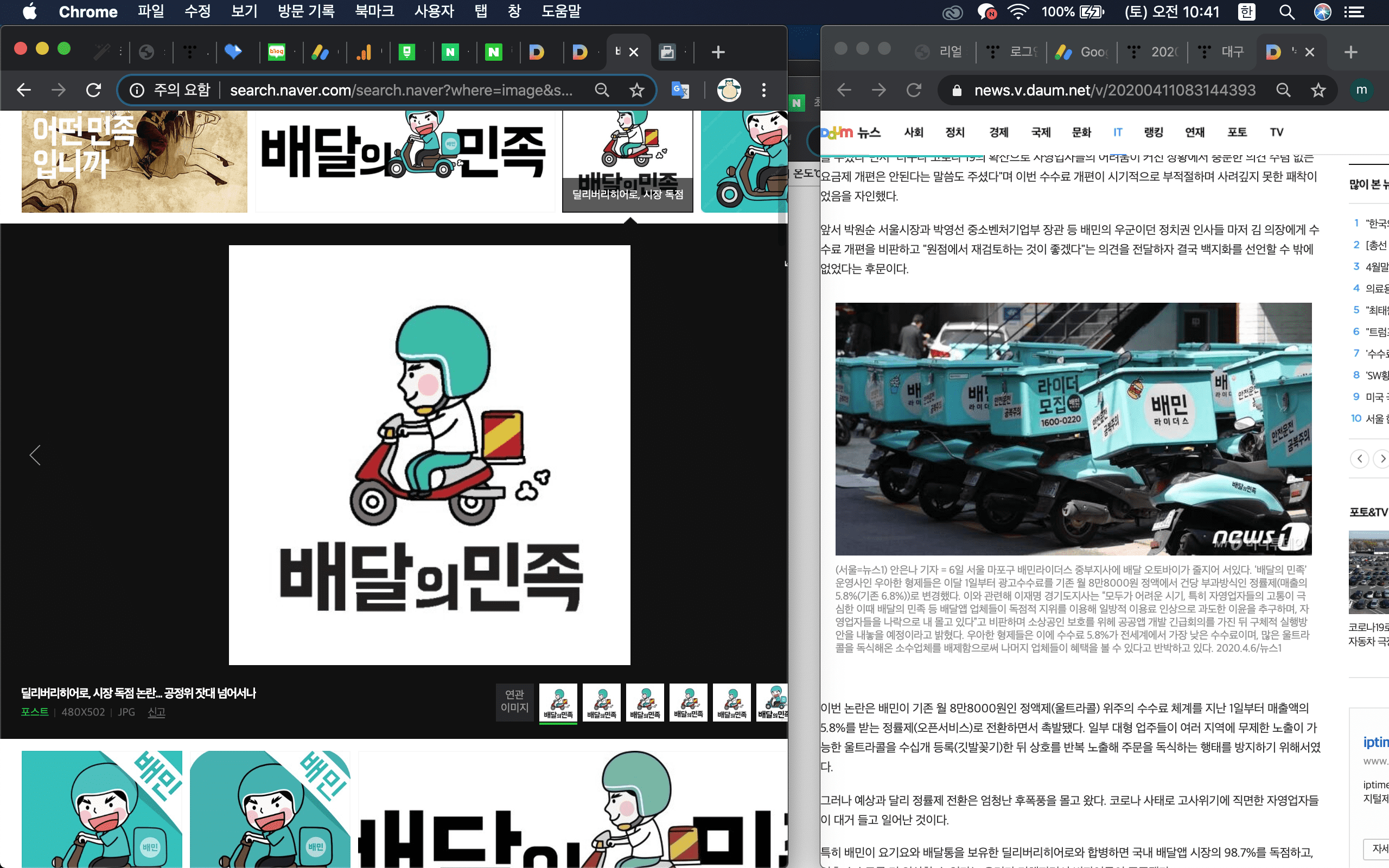Open the 도움말 menu
Viewport: 1389px width, 868px height.
click(562, 11)
